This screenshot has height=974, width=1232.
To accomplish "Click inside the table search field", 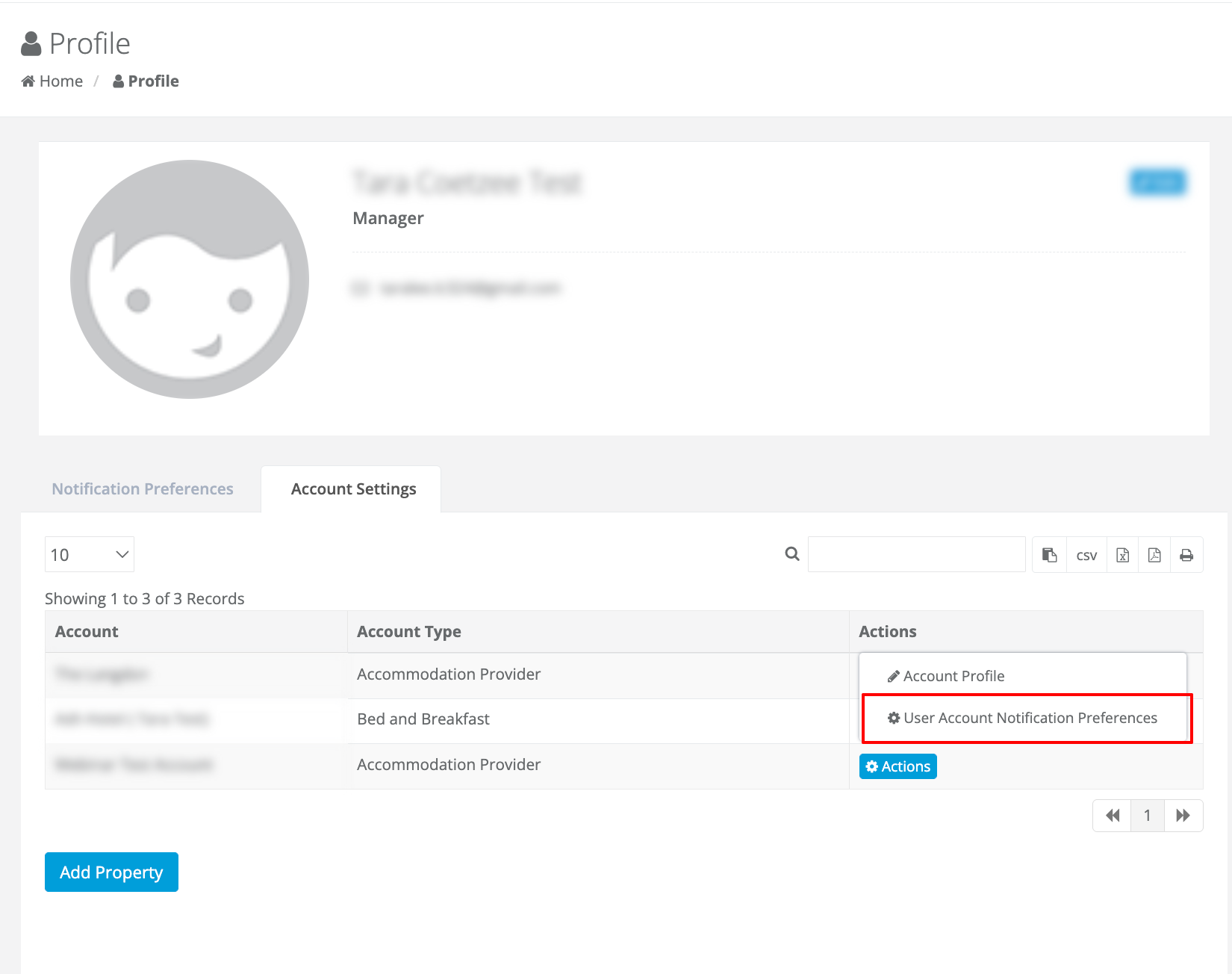I will tap(916, 554).
